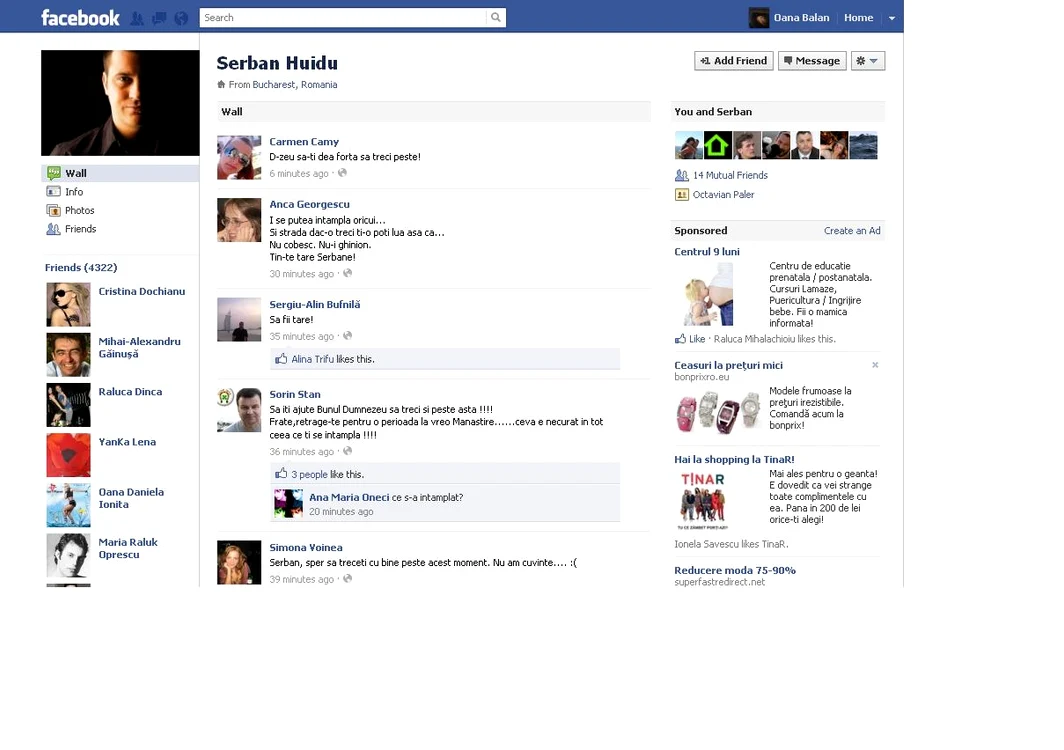Image resolution: width=1064 pixels, height=750 pixels.
Task: Select Friends in the left sidebar
Action: (80, 229)
